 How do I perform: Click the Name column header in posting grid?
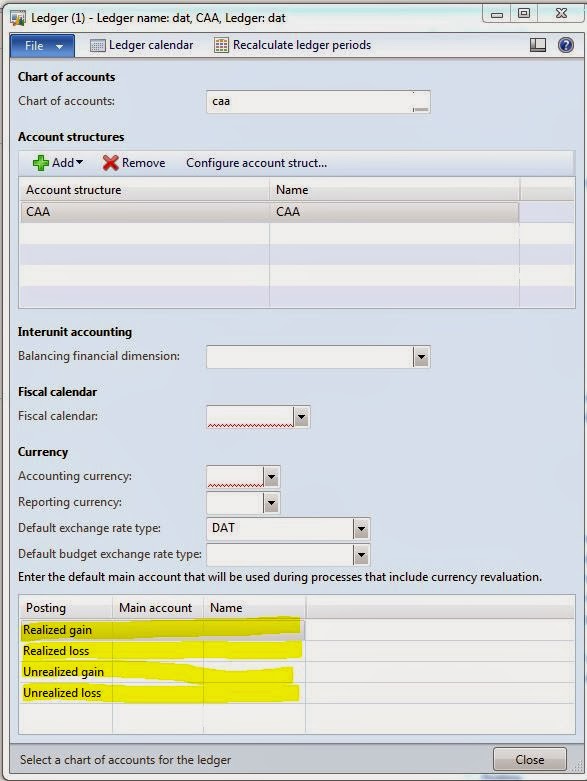pos(254,608)
